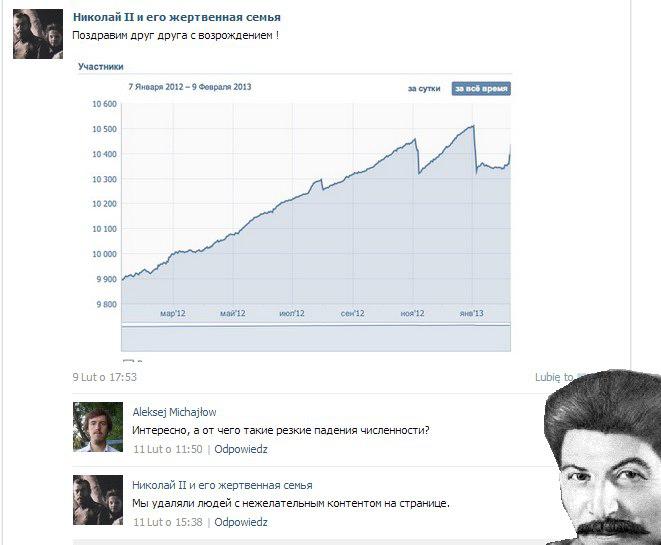The image size is (661, 545).
Task: Open the group name link in the reply comment
Action: coord(222,485)
